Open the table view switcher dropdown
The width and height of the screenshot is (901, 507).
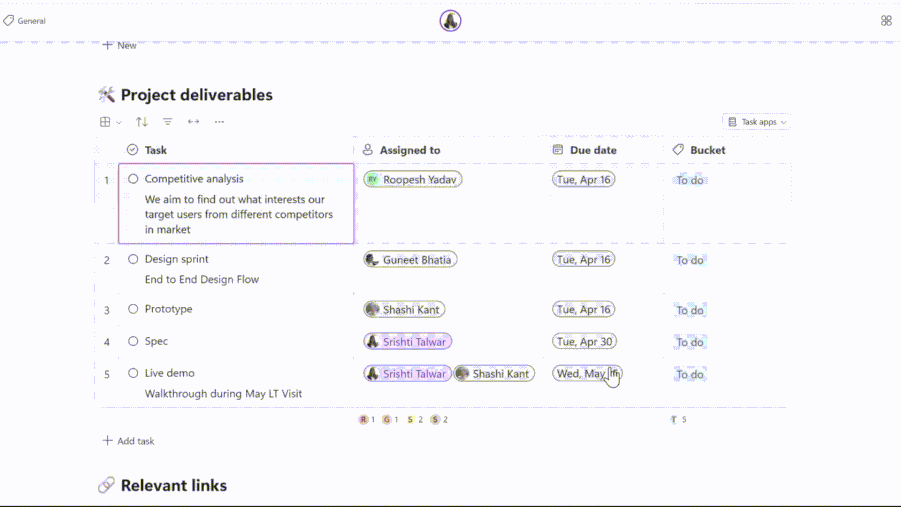110,122
